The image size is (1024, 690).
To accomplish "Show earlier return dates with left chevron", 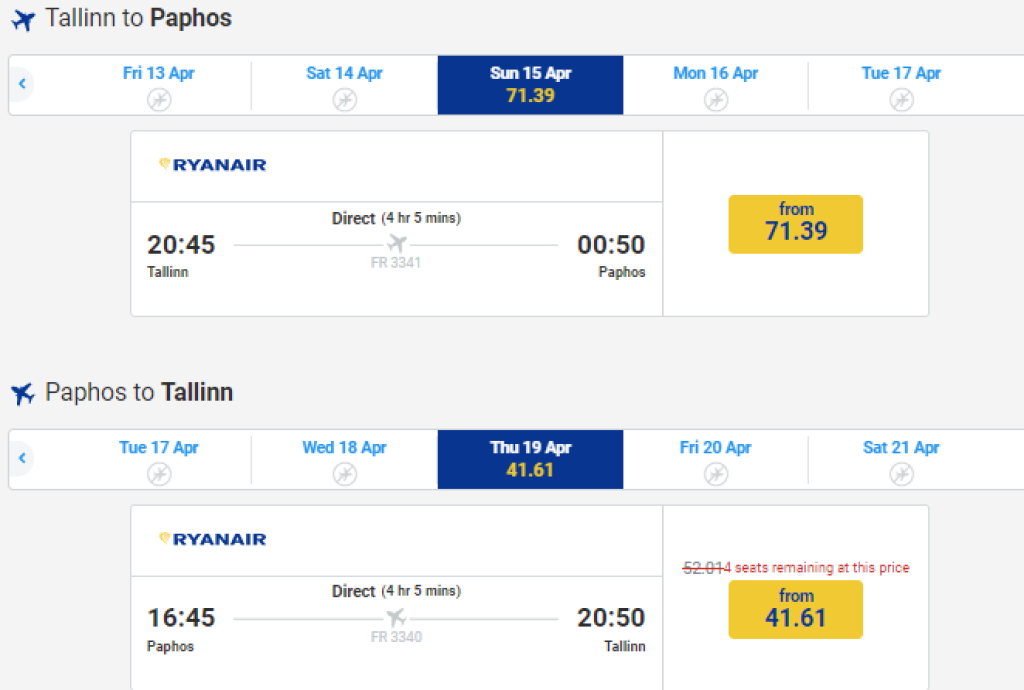I will pos(22,459).
